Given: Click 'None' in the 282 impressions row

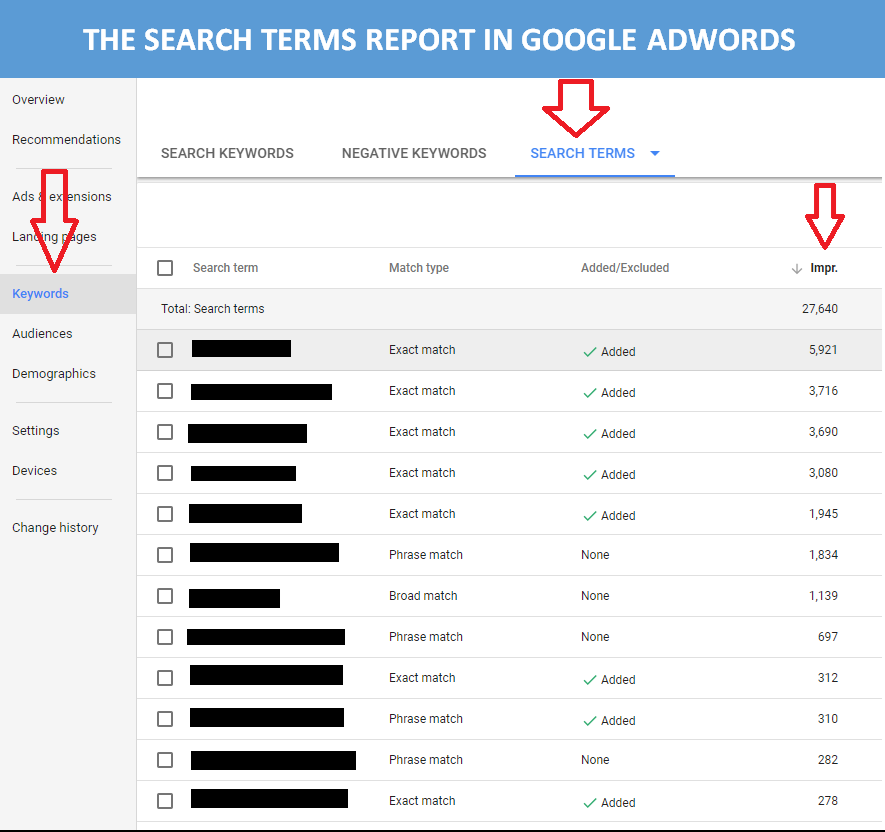Looking at the screenshot, I should tap(595, 760).
